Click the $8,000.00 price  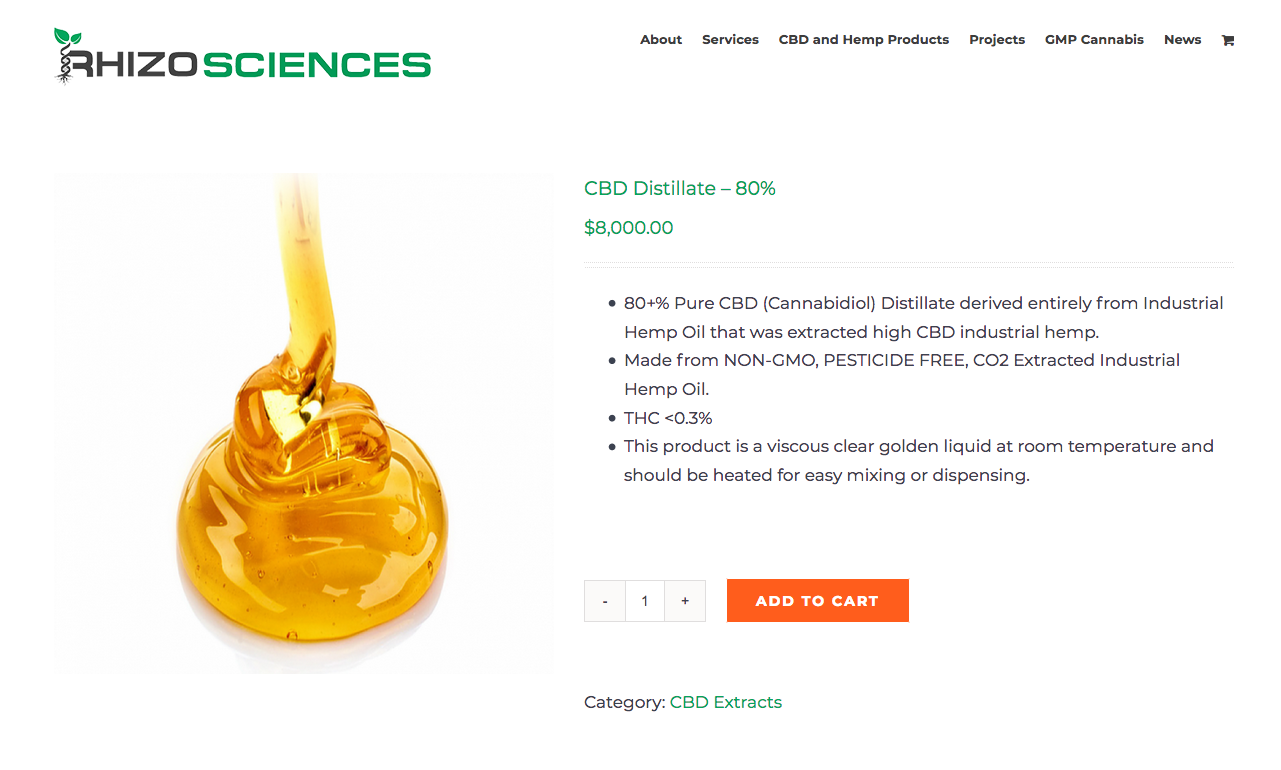pos(629,227)
